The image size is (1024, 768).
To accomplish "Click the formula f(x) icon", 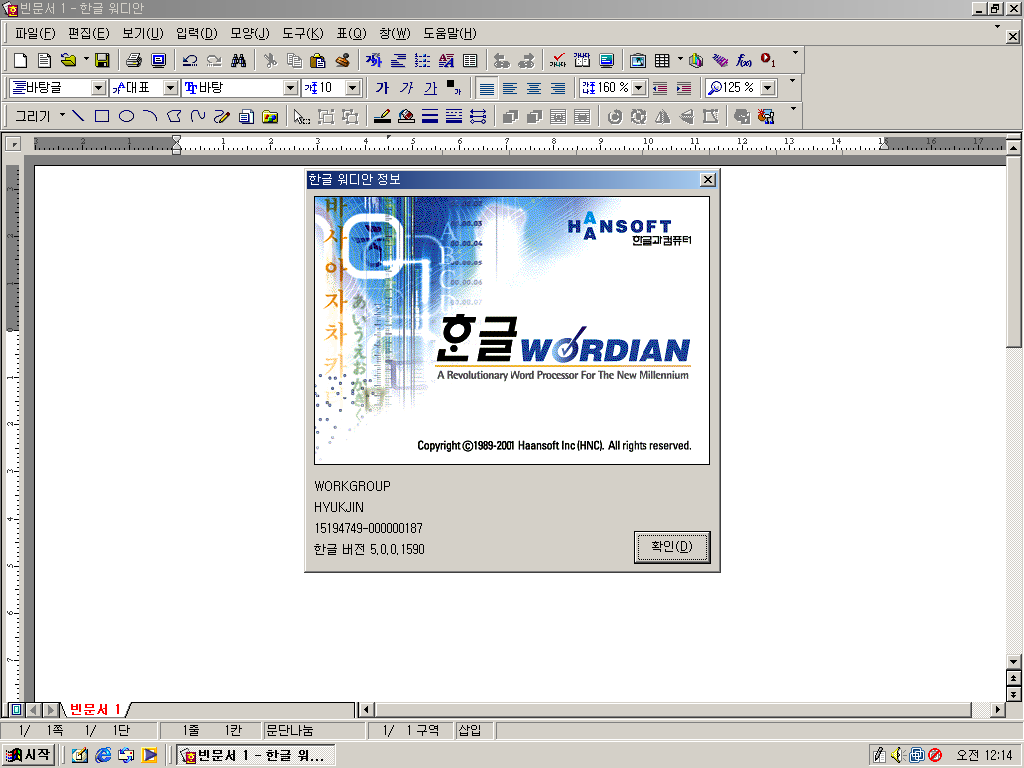I will (x=743, y=61).
